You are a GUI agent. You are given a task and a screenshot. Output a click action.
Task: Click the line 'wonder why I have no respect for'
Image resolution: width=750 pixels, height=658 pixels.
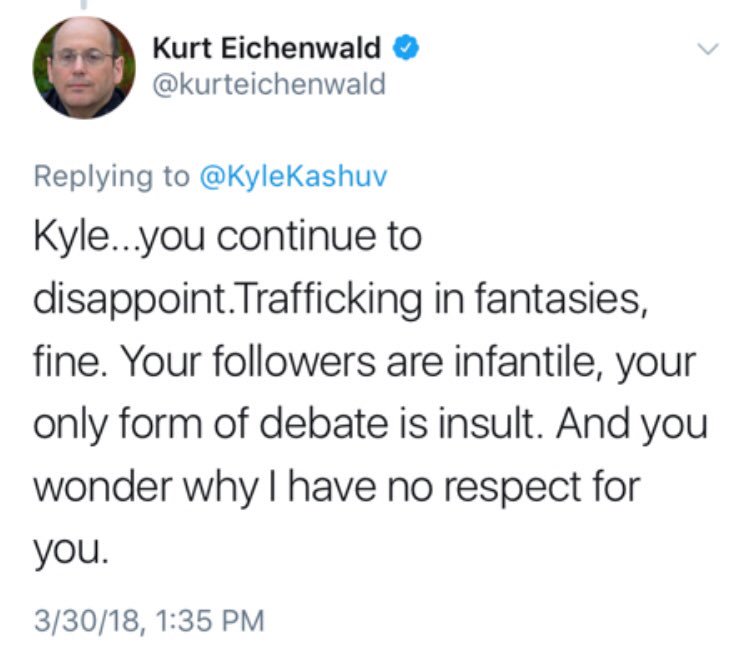click(x=337, y=488)
